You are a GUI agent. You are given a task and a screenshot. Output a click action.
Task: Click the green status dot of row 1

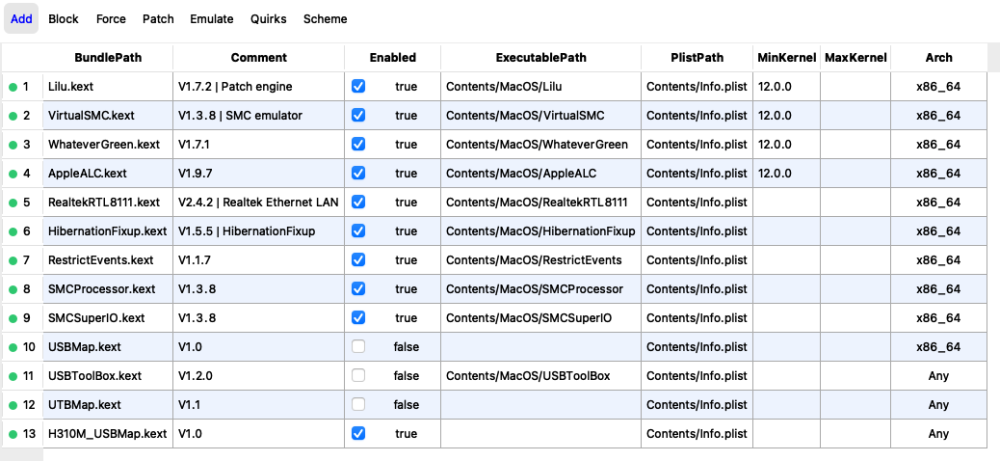click(x=13, y=87)
